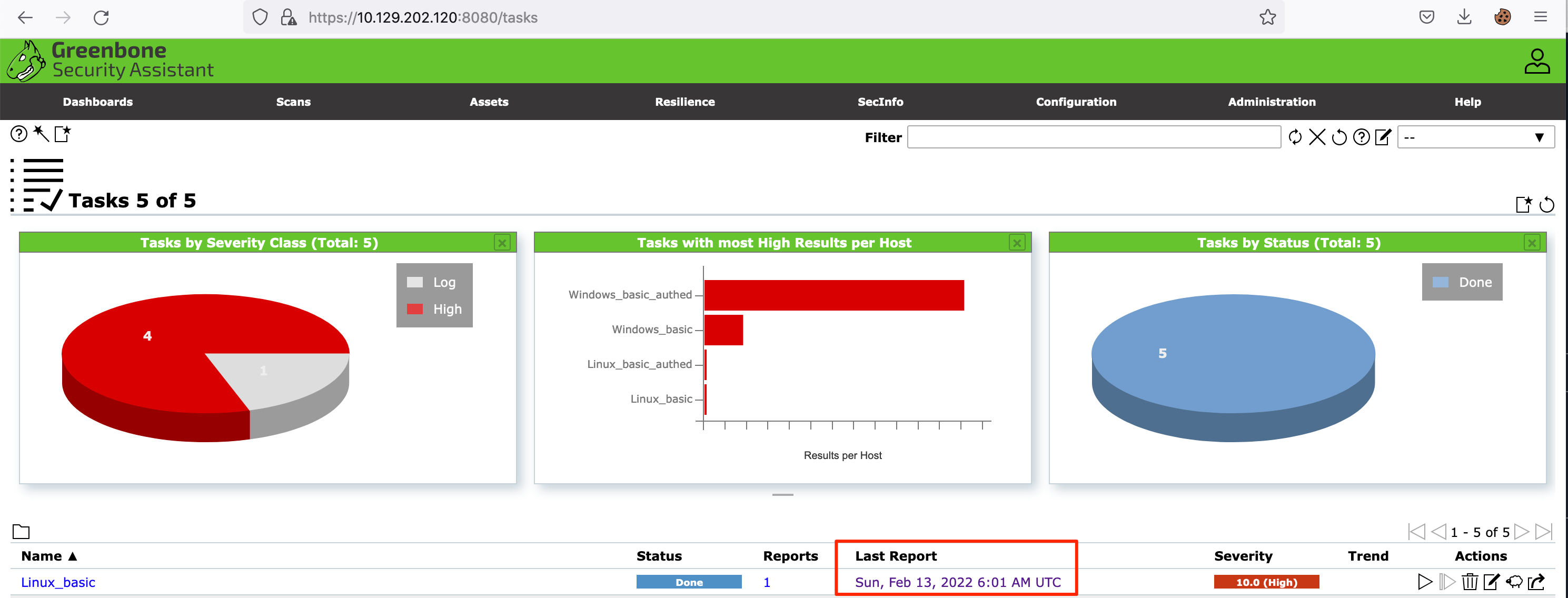Screen dimensions: 1568x598
Task: Click red Windows_basic_authed bar in chart
Action: tap(833, 295)
